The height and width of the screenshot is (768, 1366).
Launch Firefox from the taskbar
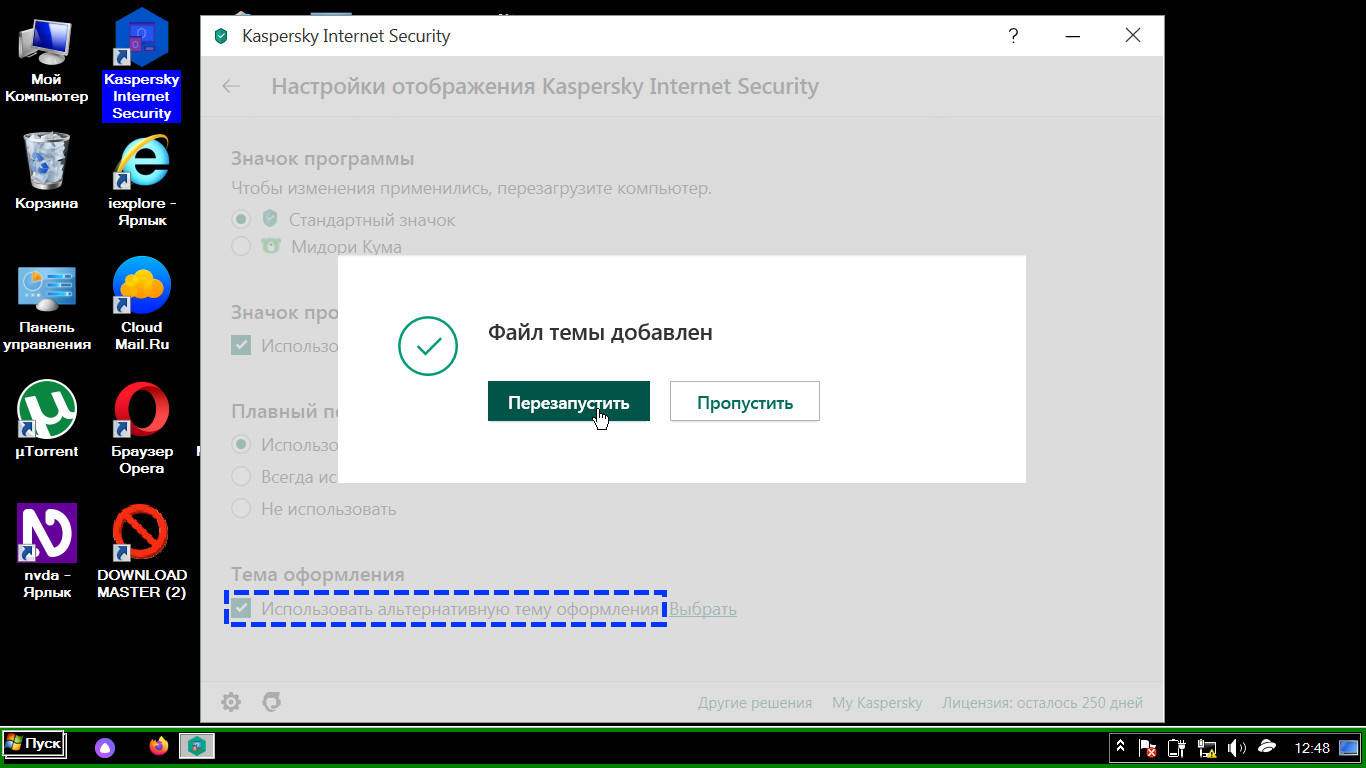pyautogui.click(x=158, y=746)
